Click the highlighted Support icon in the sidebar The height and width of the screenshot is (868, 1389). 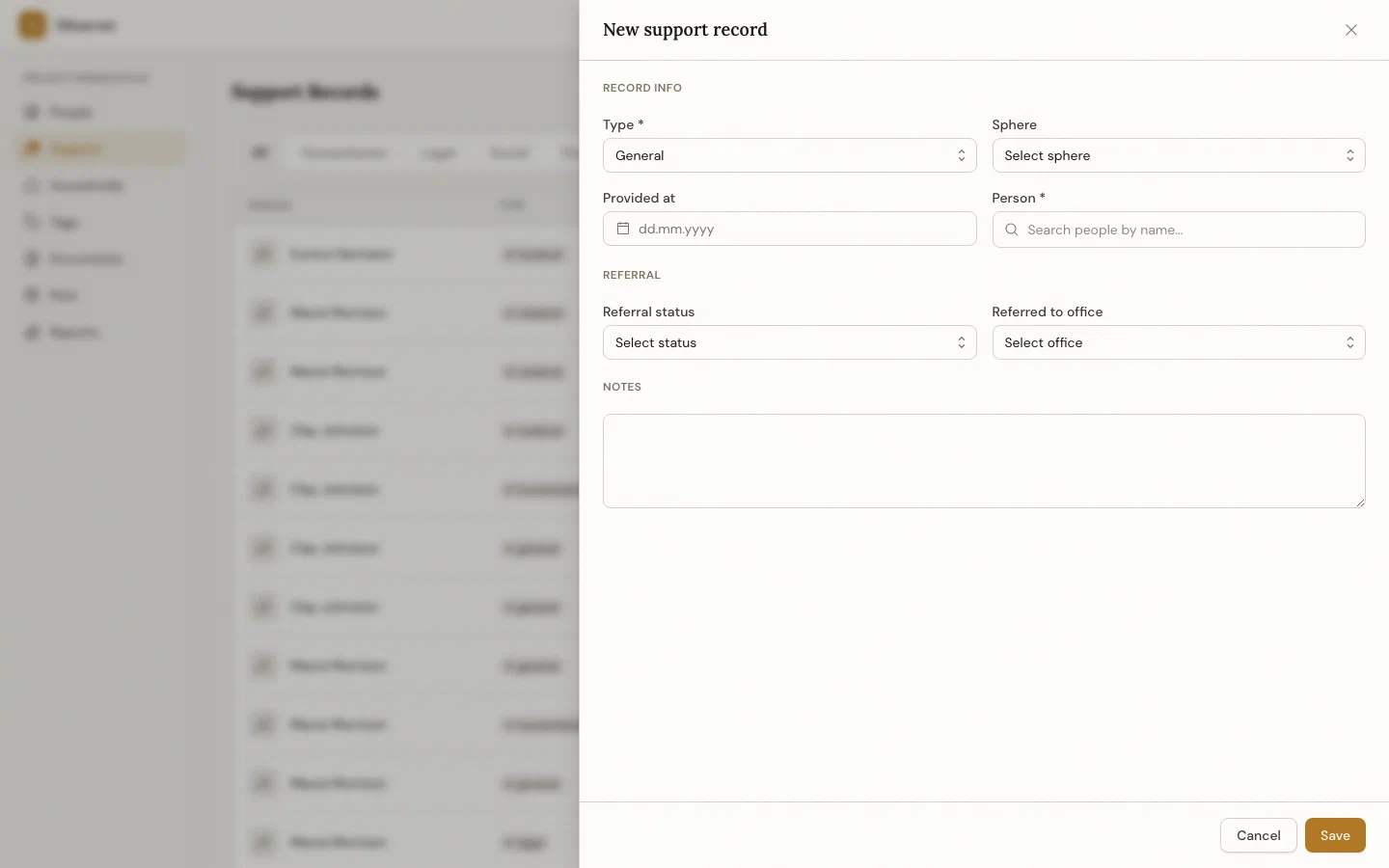pyautogui.click(x=33, y=149)
